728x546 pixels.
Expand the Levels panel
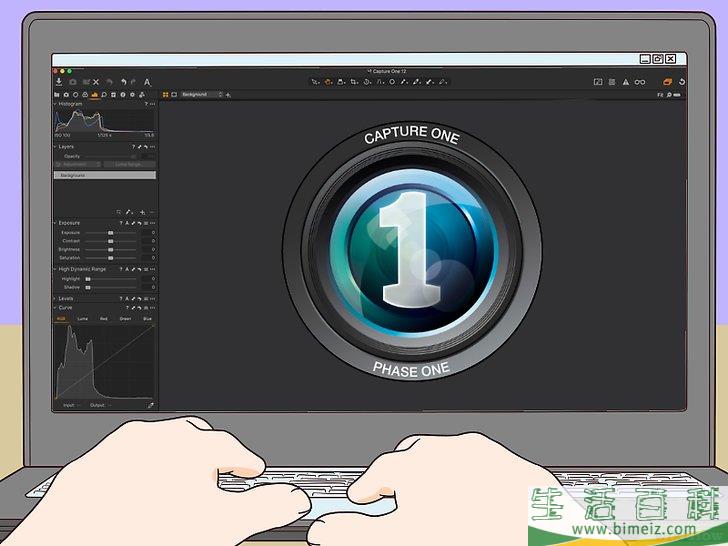pos(55,299)
